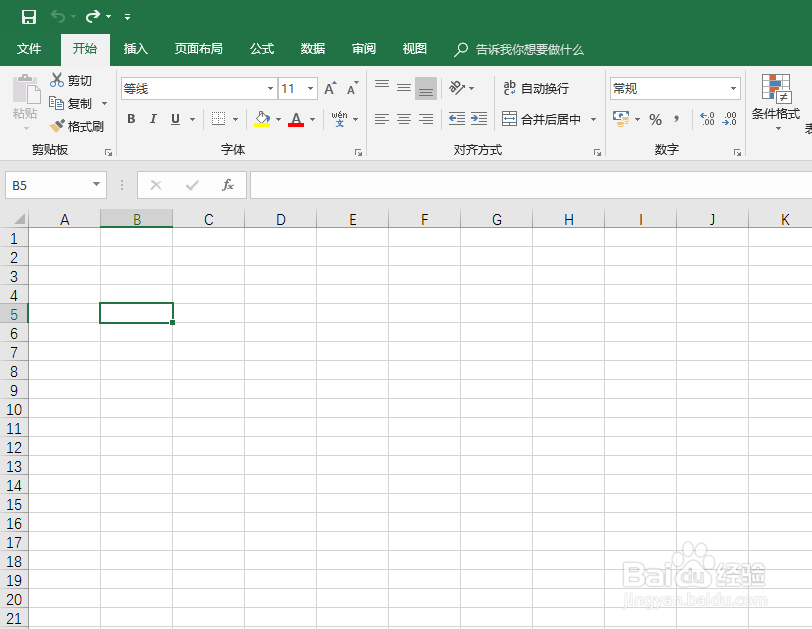Toggle center horizontal alignment
812x629 pixels.
pos(404,119)
